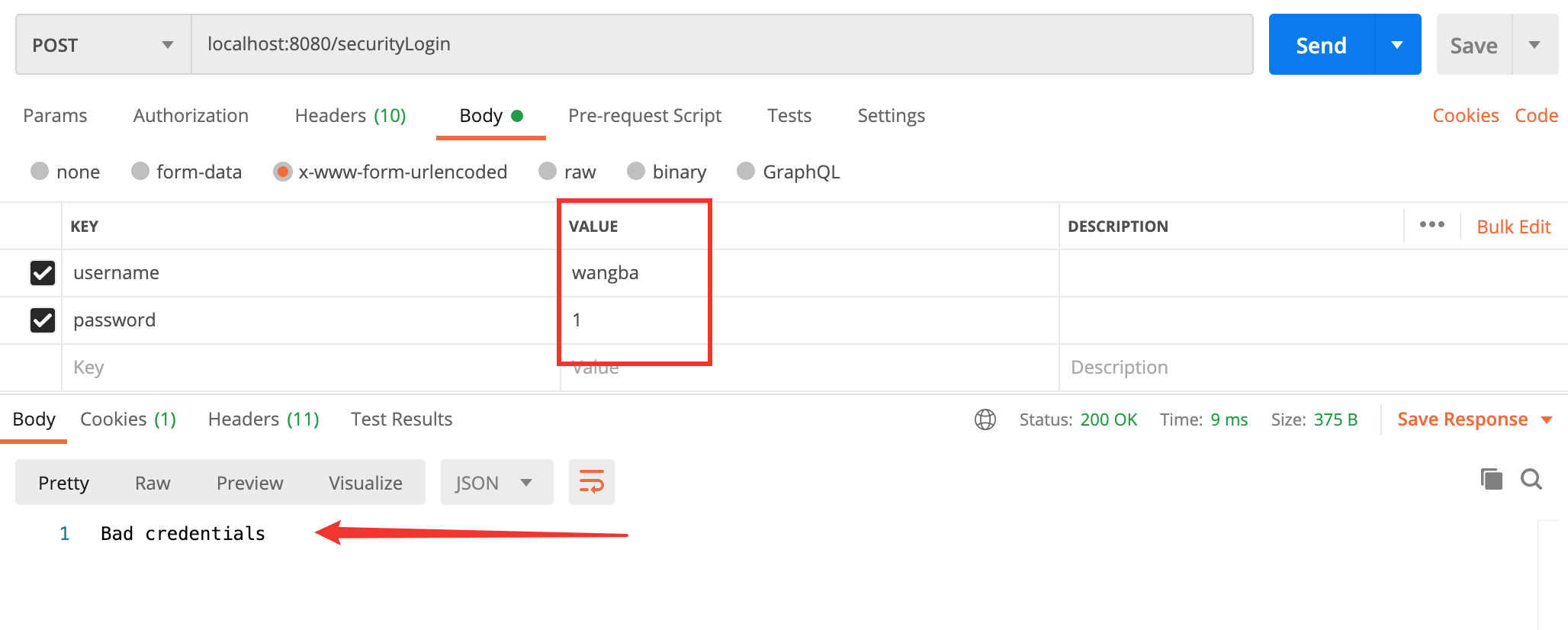Click the request URL input field

721,44
